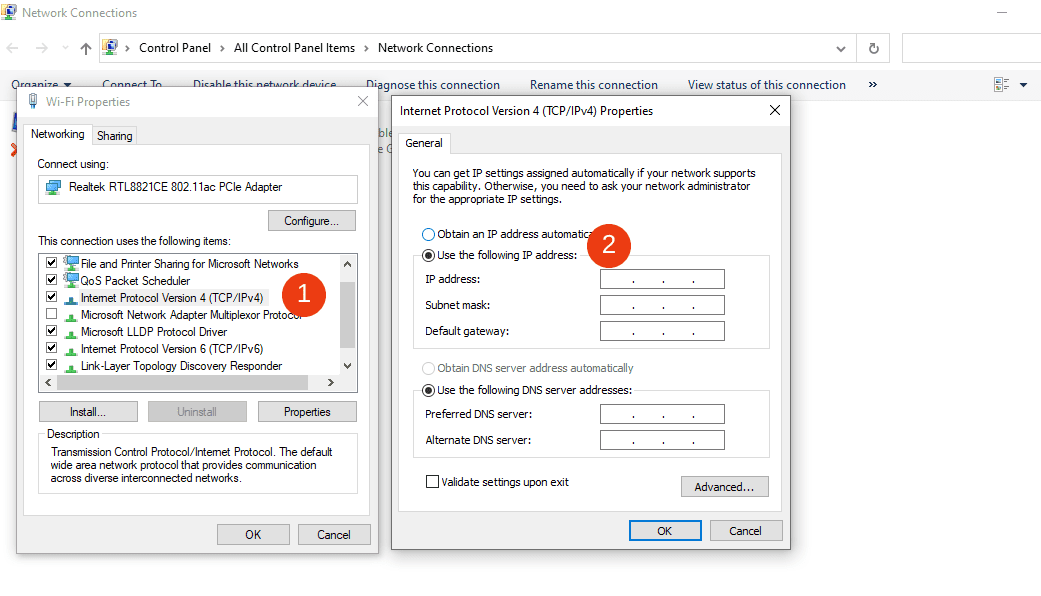Select Obtain an IP address automatically
This screenshot has width=1041, height=596.
point(429,233)
